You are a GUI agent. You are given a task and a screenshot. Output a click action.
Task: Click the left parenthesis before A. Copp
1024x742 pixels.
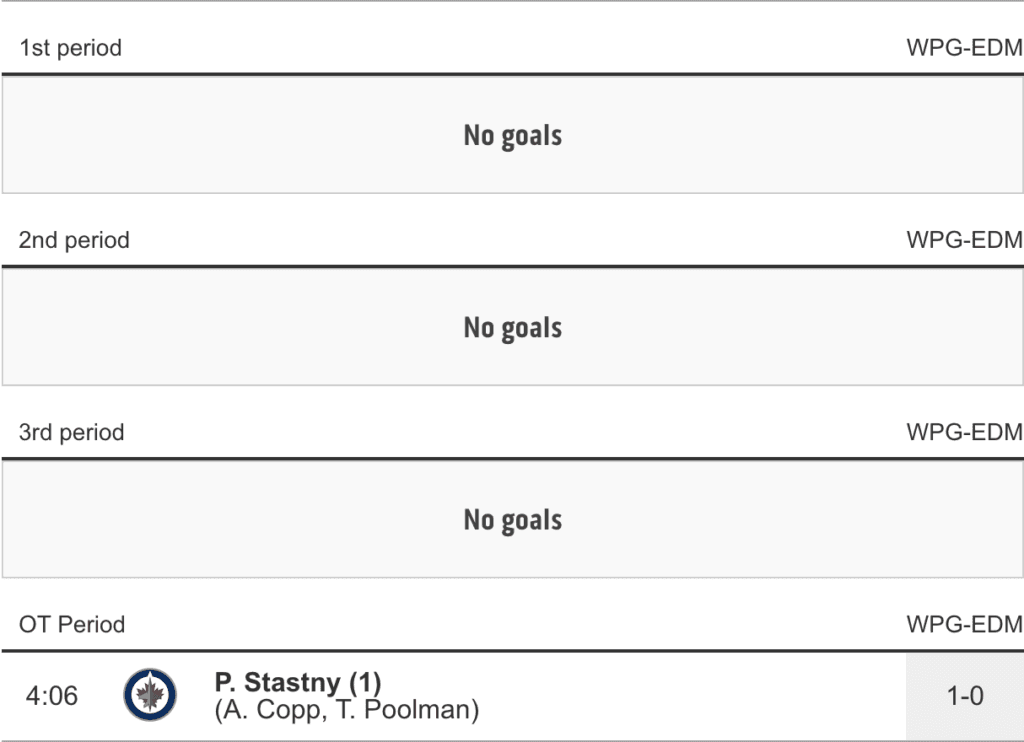click(x=219, y=711)
